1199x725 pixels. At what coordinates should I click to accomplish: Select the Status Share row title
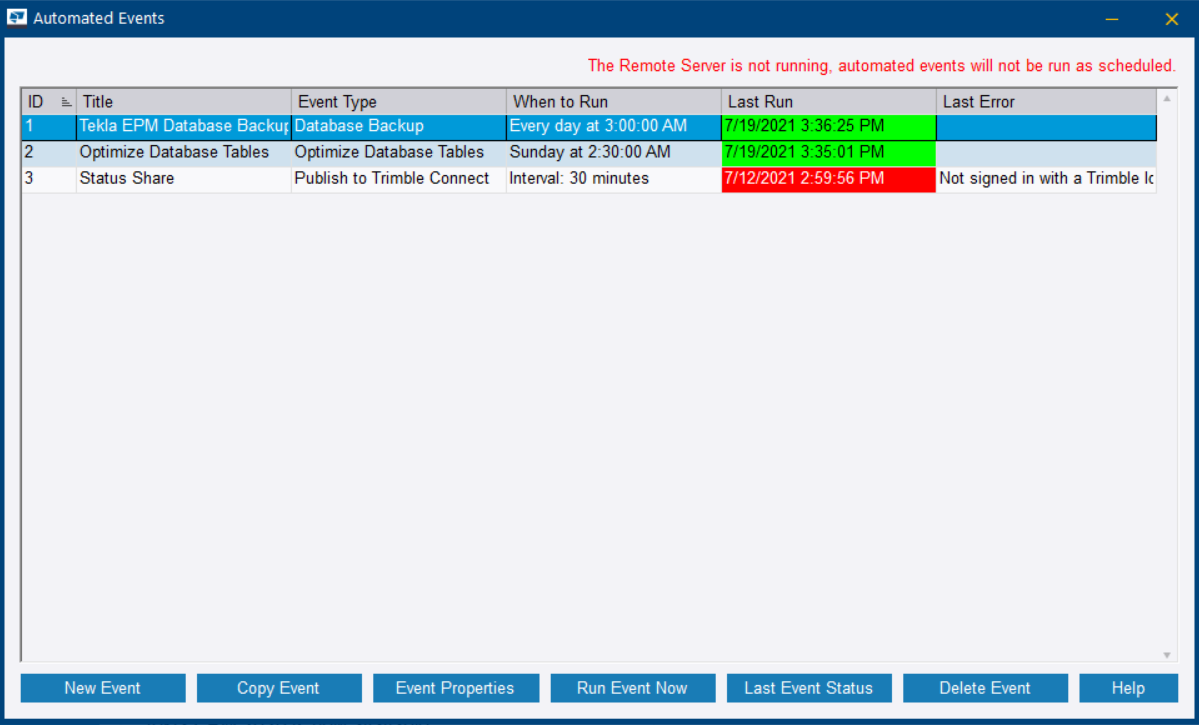184,179
